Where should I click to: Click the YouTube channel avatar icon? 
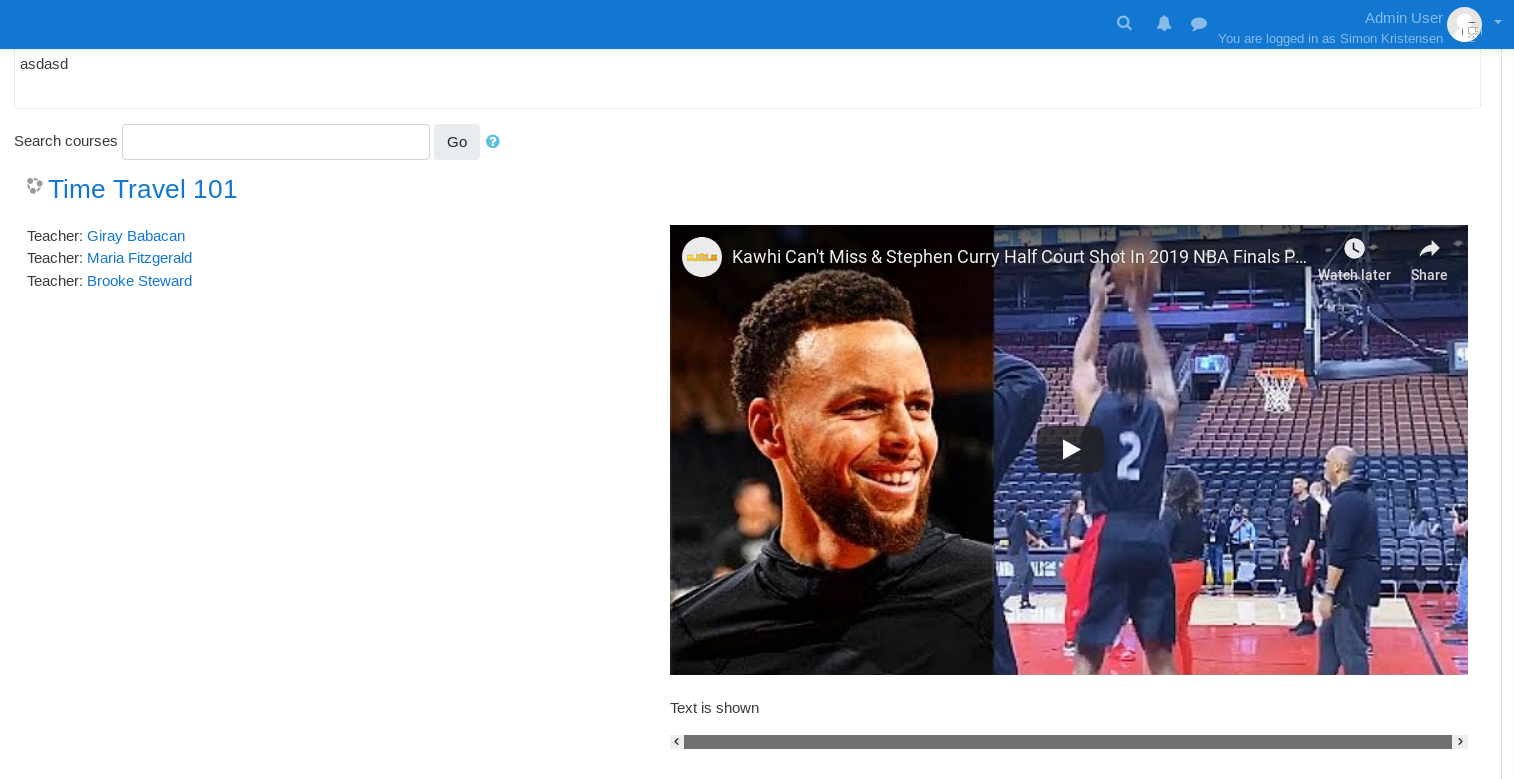point(702,257)
